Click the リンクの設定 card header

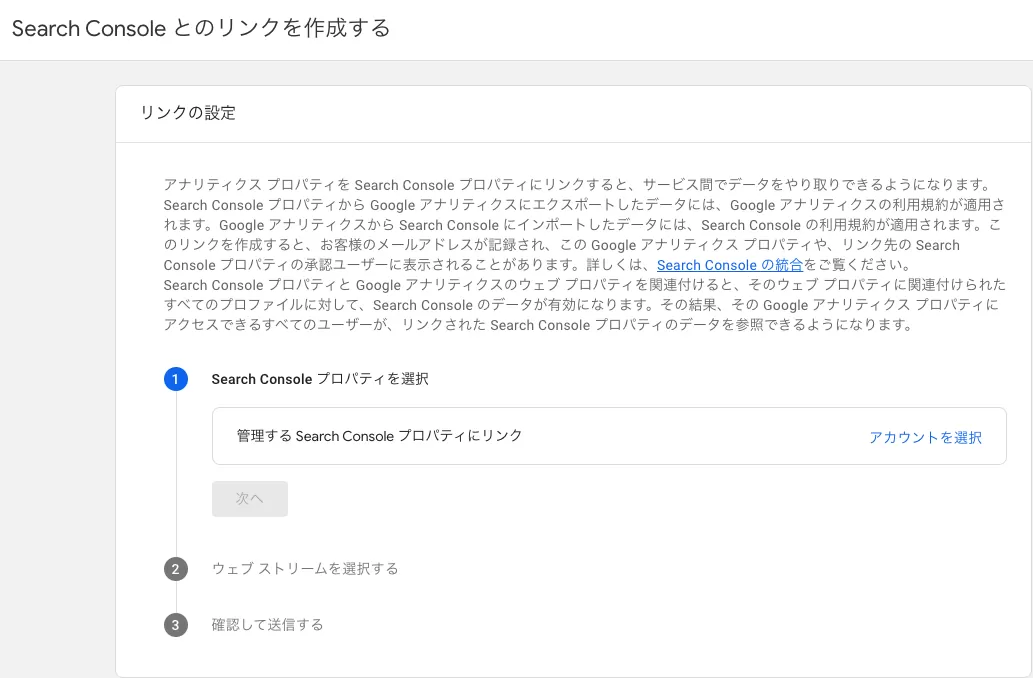click(x=188, y=113)
